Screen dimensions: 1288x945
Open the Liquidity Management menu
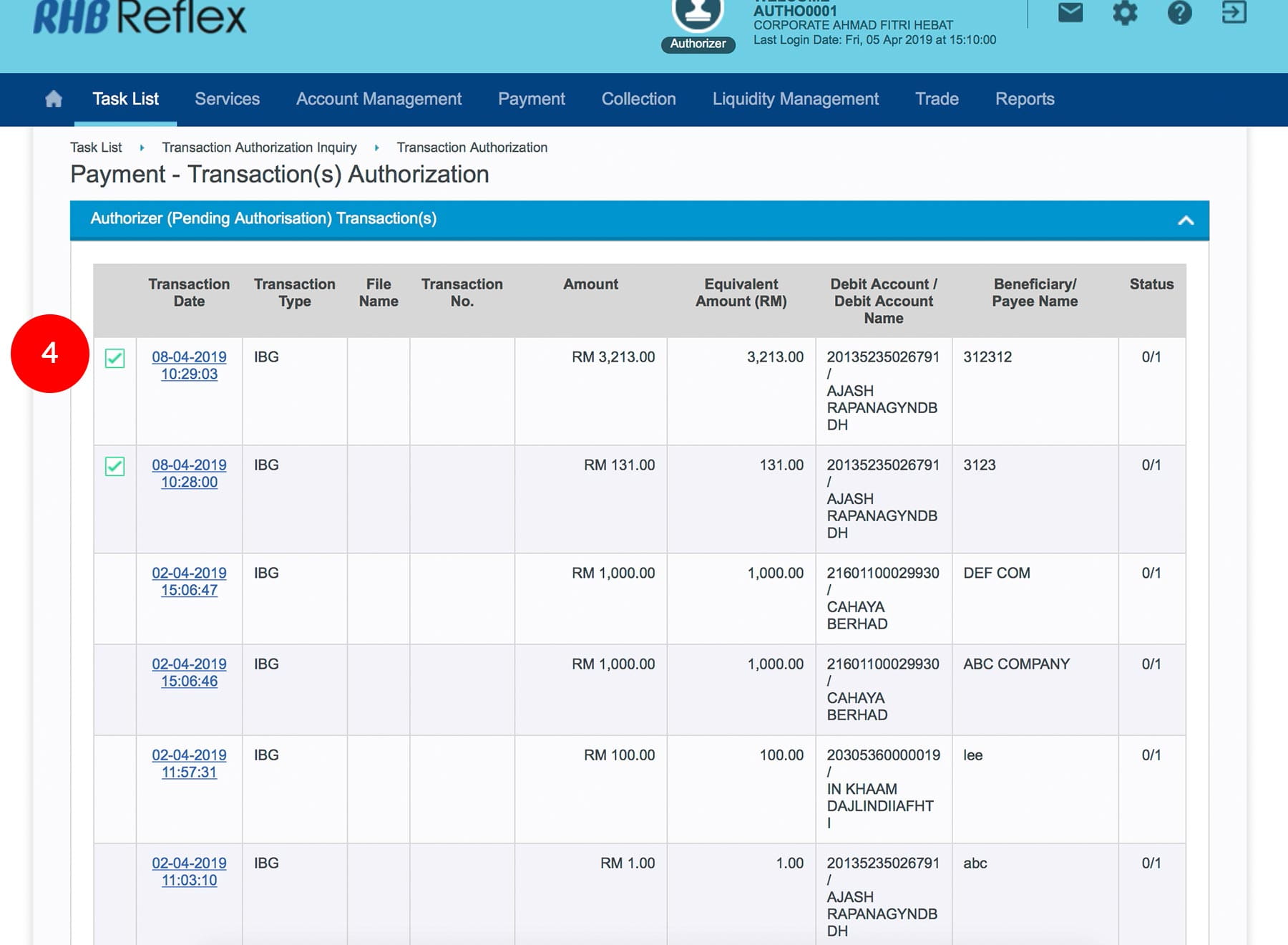[795, 99]
